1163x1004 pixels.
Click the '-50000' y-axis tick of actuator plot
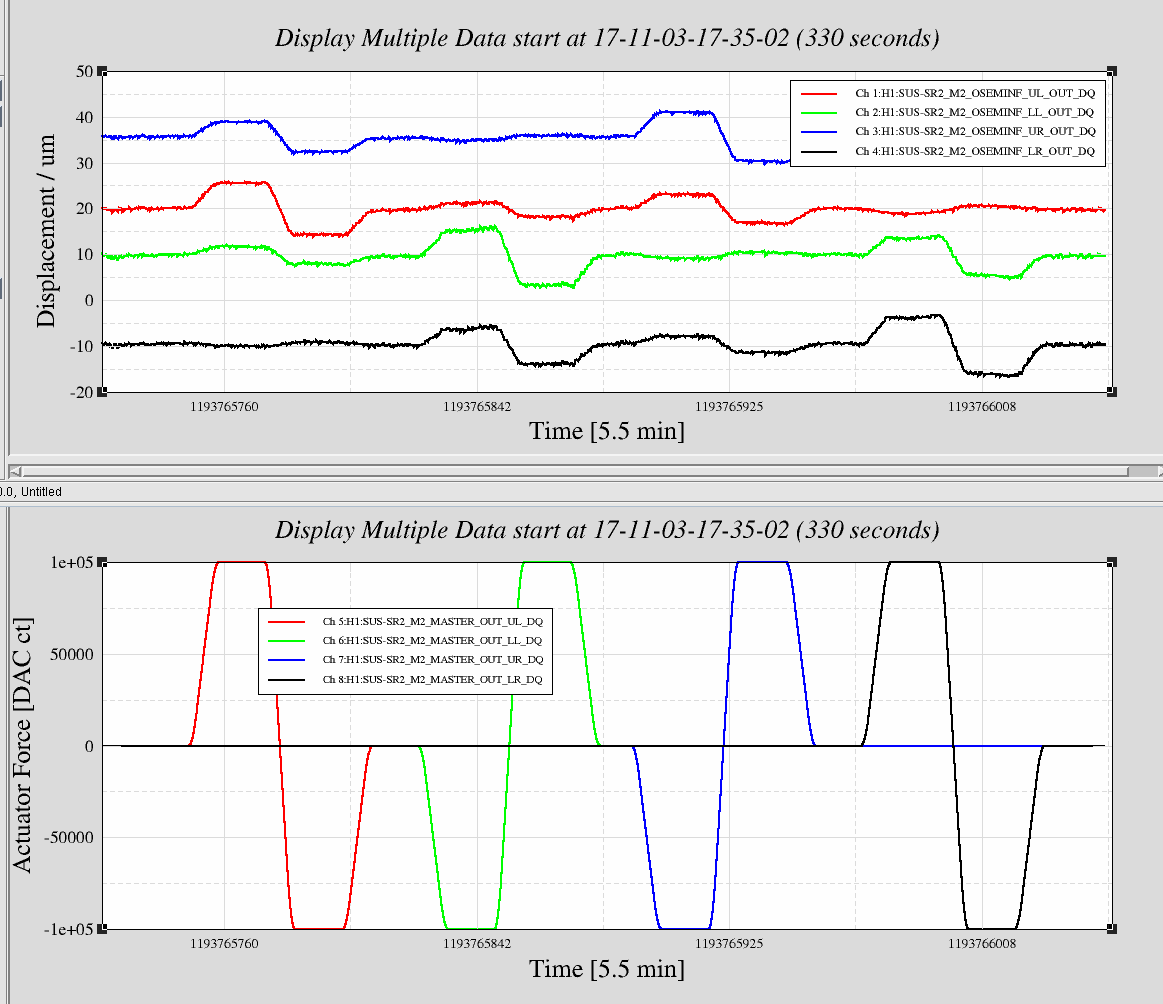click(69, 838)
